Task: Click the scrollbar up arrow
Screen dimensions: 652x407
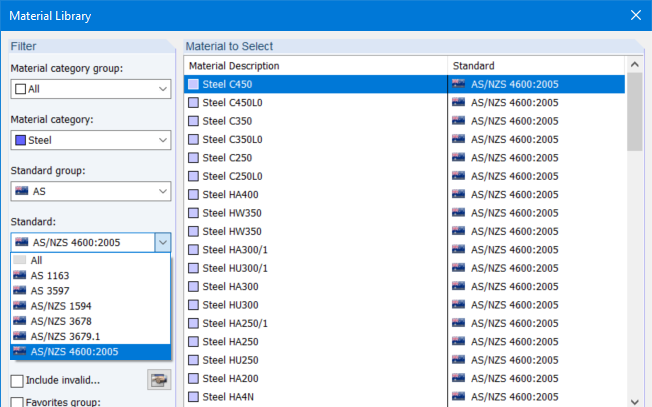Action: [635, 64]
